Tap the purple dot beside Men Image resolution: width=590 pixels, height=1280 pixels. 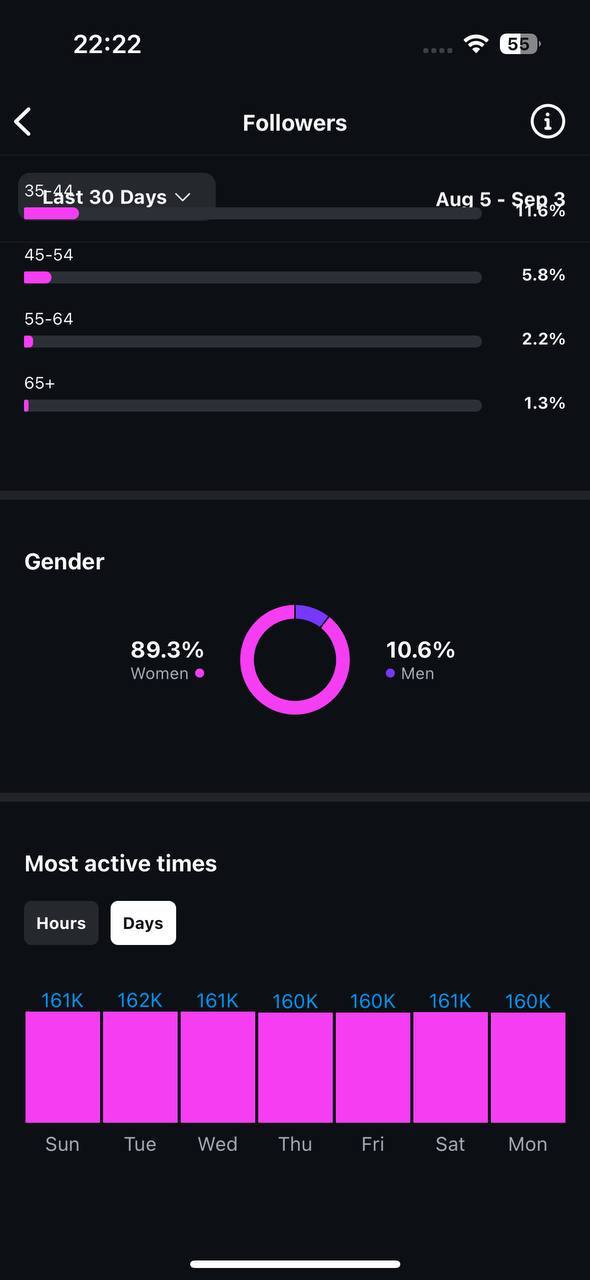tap(390, 673)
